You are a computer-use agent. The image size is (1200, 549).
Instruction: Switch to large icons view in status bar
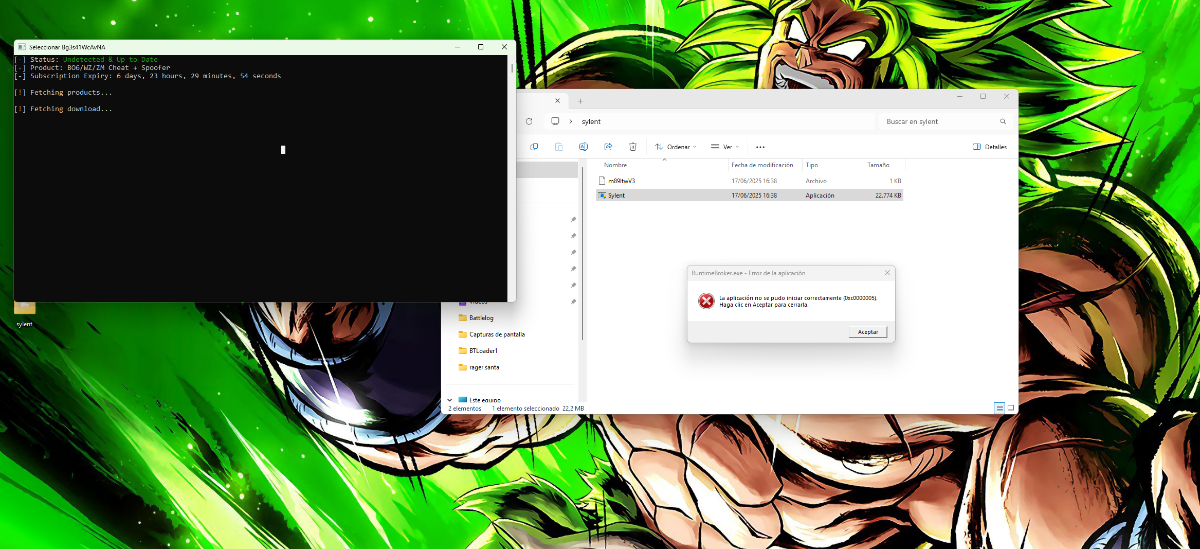(1010, 408)
